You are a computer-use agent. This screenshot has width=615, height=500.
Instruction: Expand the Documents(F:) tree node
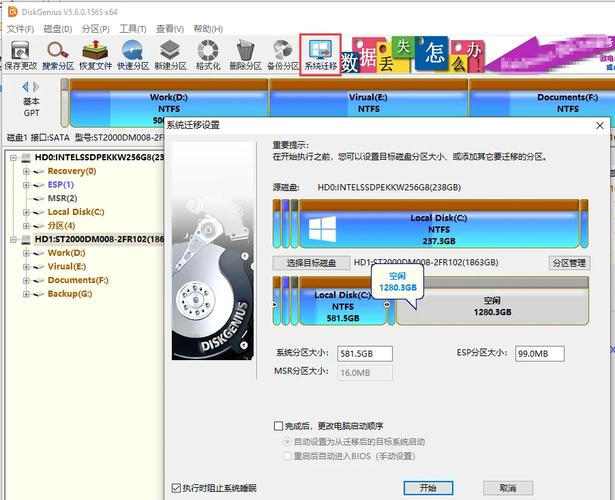(26, 280)
